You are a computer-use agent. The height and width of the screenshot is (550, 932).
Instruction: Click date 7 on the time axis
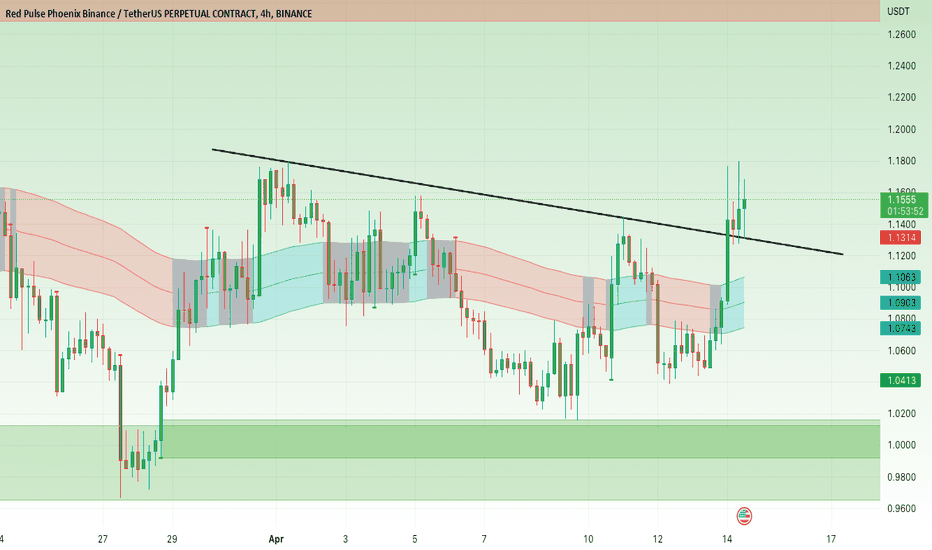tap(484, 539)
